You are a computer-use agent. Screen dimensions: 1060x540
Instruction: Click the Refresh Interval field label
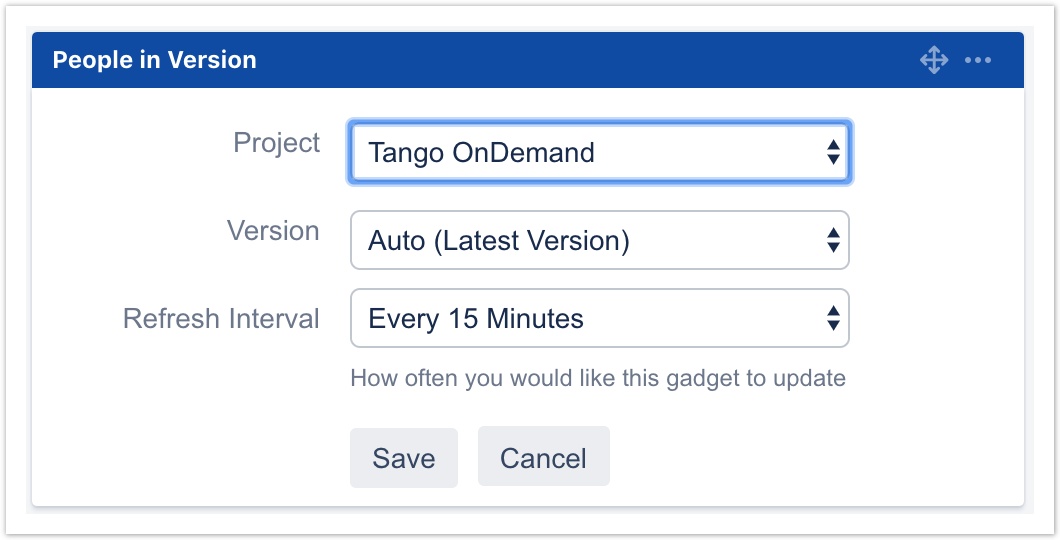pyautogui.click(x=221, y=319)
